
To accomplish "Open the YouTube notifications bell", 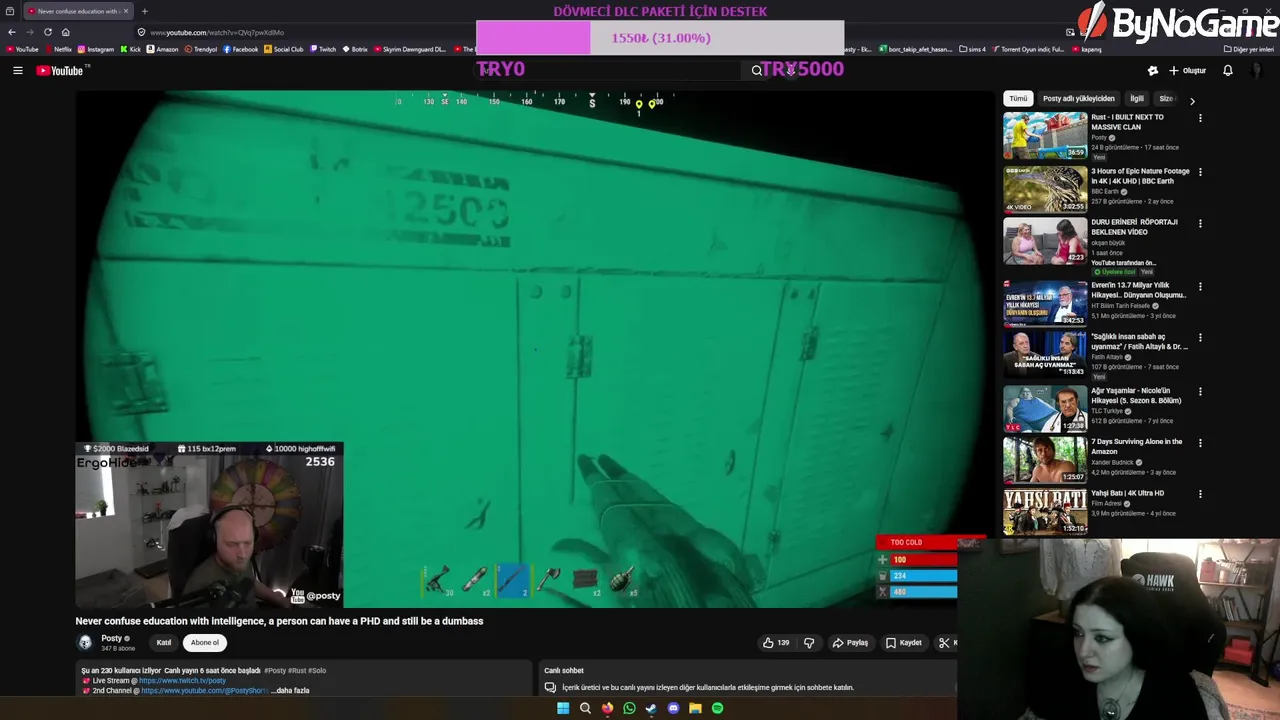I will [x=1228, y=70].
